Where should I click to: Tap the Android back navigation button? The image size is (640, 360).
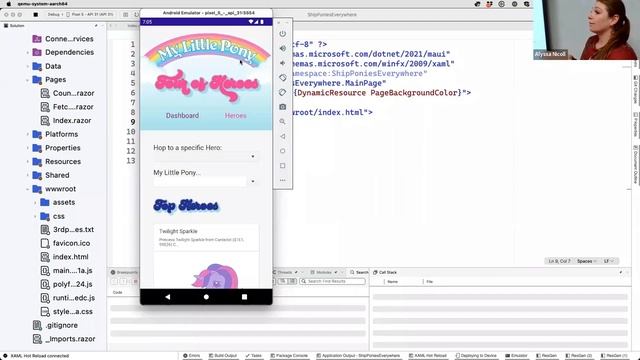(168, 297)
